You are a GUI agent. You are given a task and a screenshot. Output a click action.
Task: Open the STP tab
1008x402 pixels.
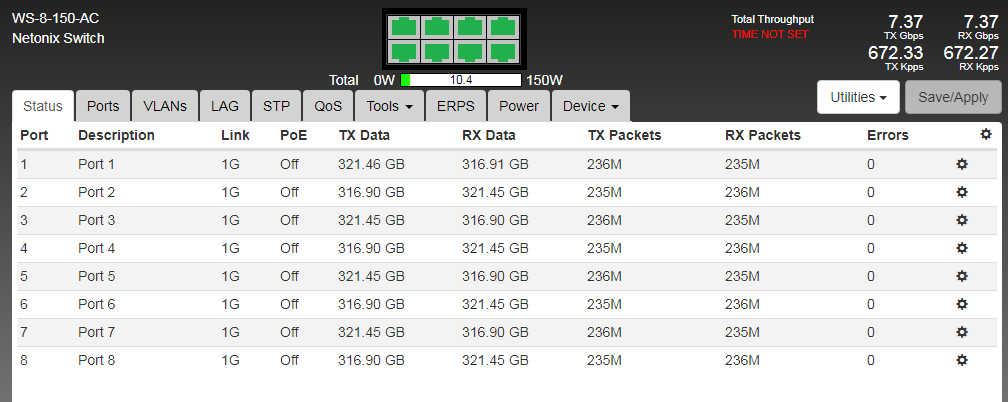tap(276, 106)
